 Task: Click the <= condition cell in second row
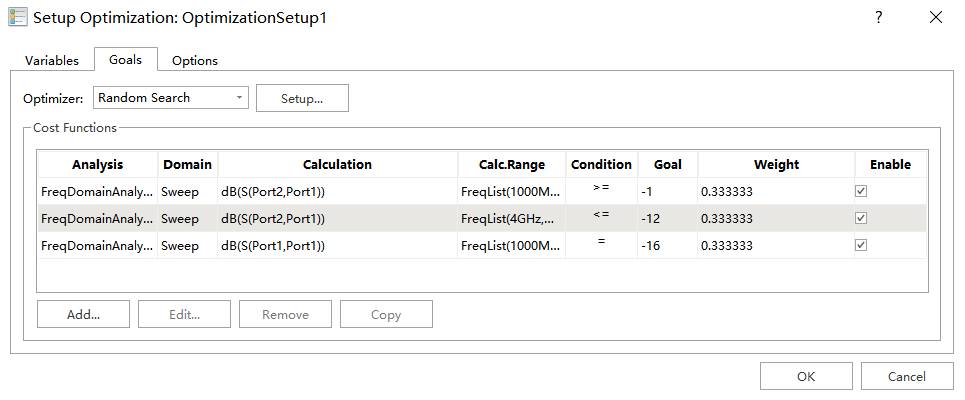pyautogui.click(x=601, y=218)
